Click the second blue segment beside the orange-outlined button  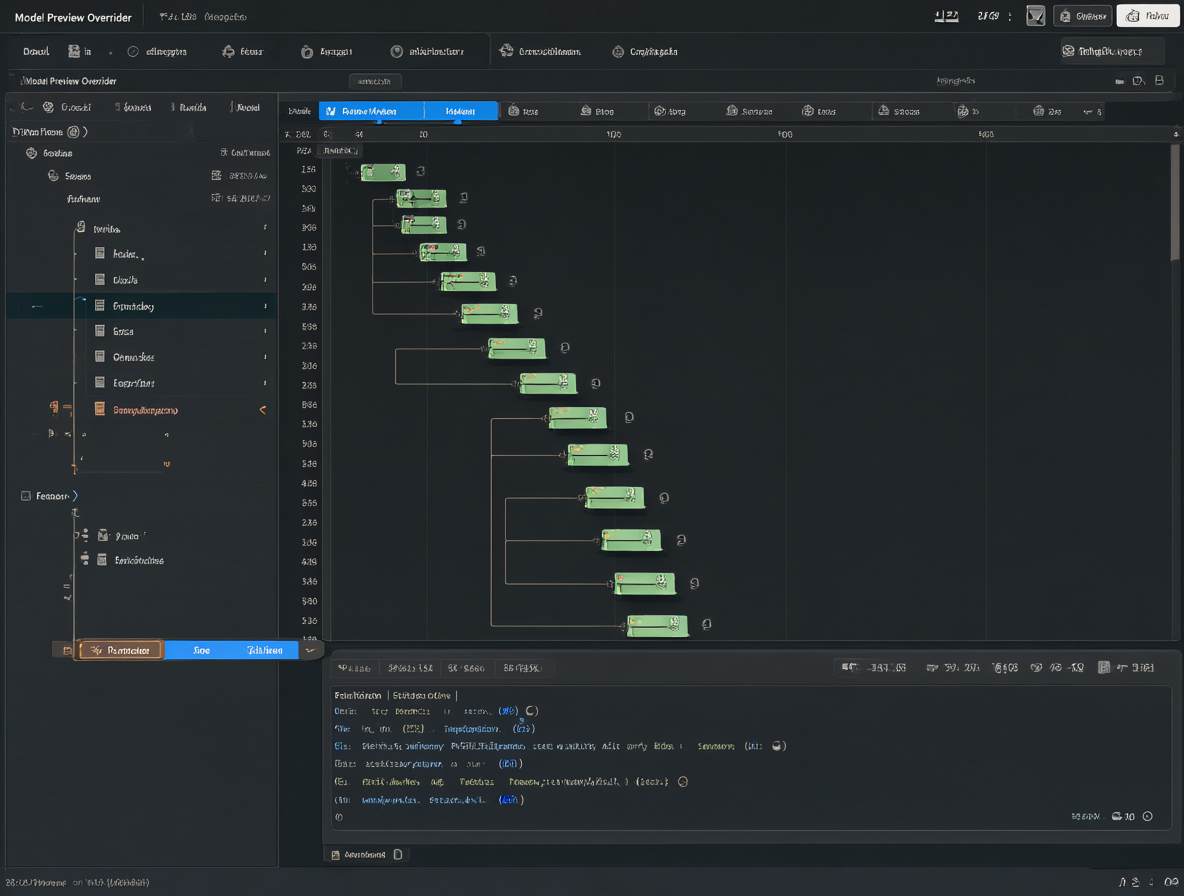click(x=264, y=650)
